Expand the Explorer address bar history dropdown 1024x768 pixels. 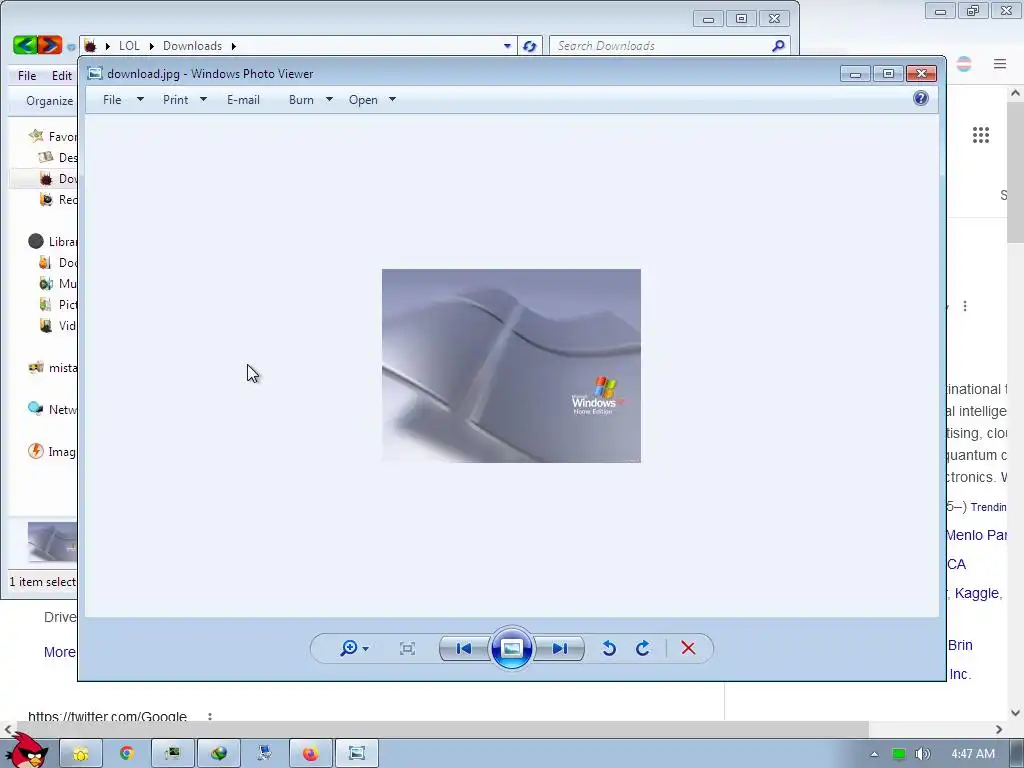(507, 46)
